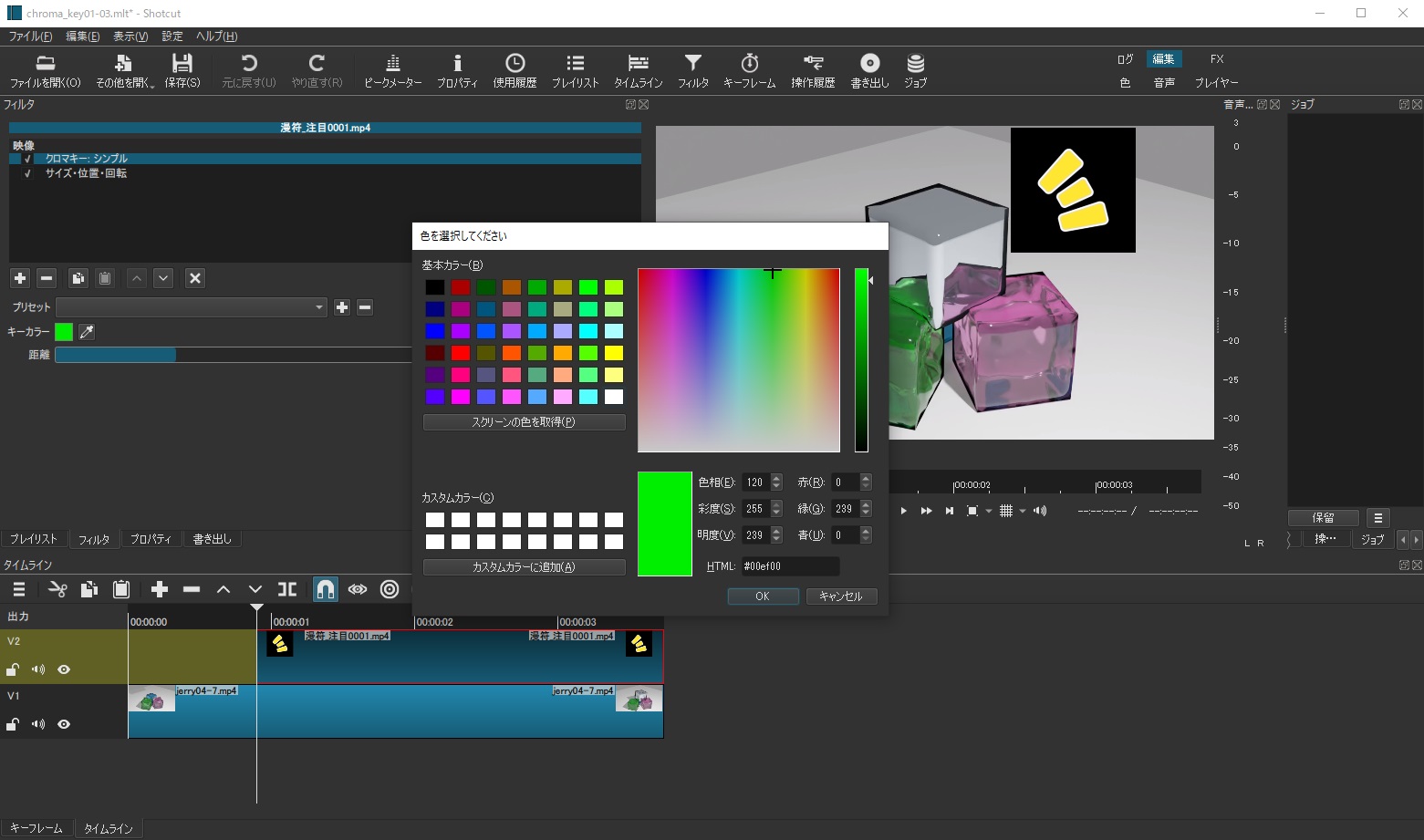
Task: Click カスタムカラーに追加 button
Action: (524, 567)
